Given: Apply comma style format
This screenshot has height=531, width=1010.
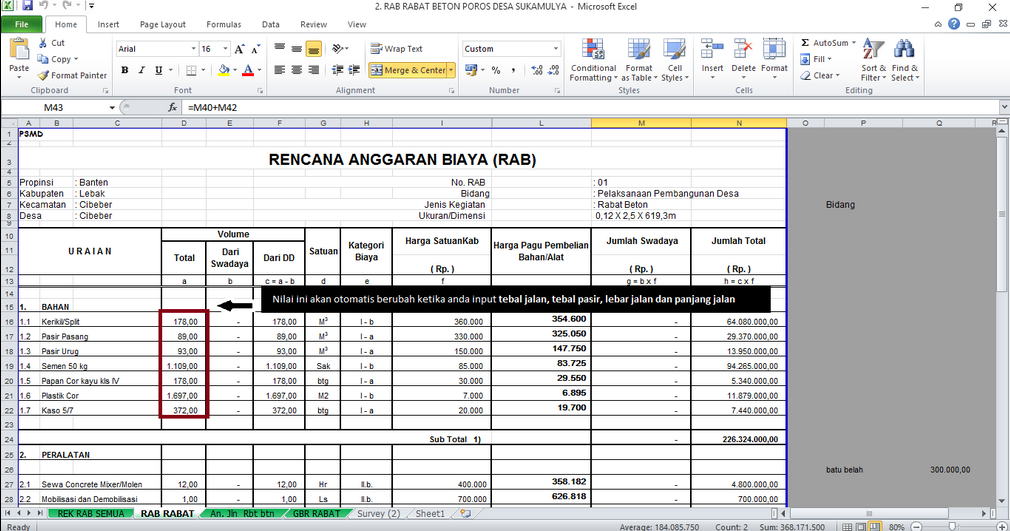Looking at the screenshot, I should pos(513,70).
